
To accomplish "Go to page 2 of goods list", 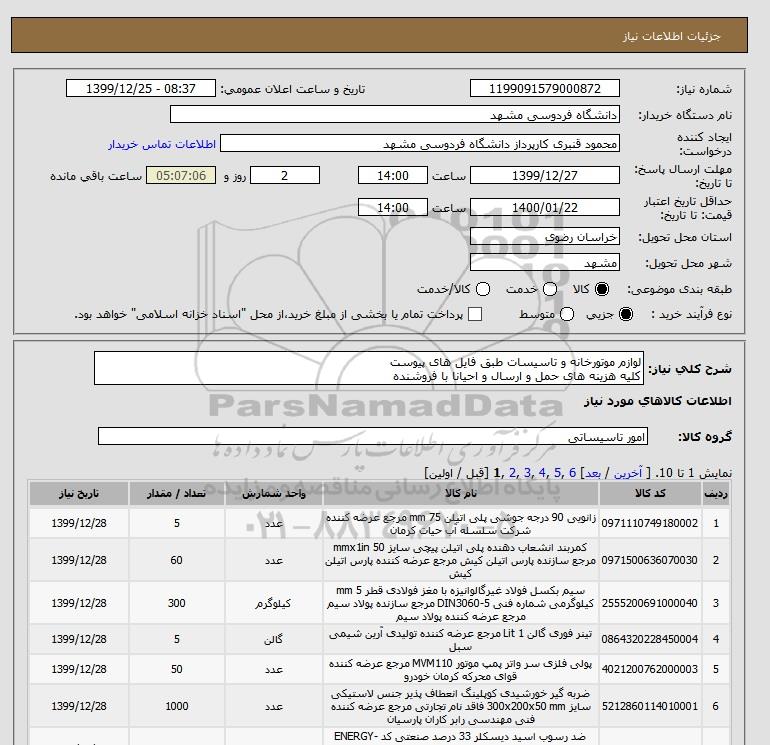I will click(513, 473).
